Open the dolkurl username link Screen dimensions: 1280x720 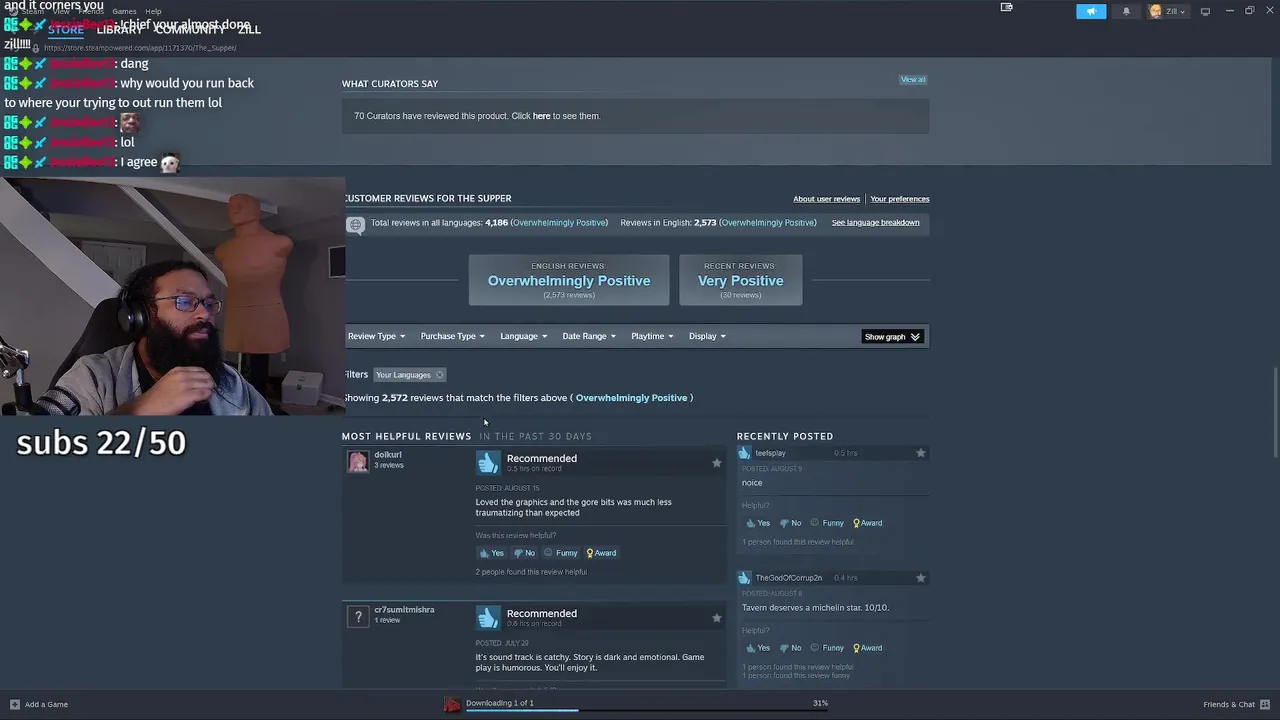point(387,455)
